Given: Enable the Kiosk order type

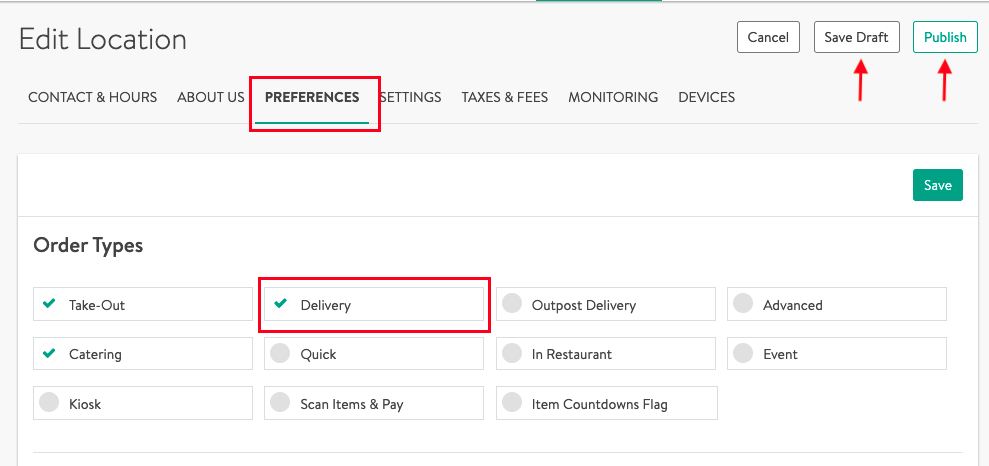Looking at the screenshot, I should (x=49, y=403).
